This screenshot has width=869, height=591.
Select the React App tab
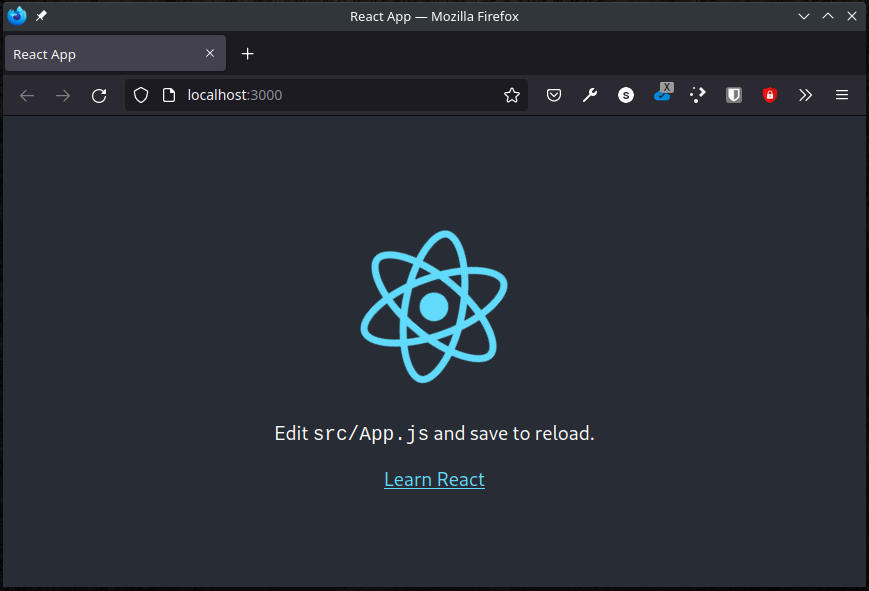coord(115,54)
